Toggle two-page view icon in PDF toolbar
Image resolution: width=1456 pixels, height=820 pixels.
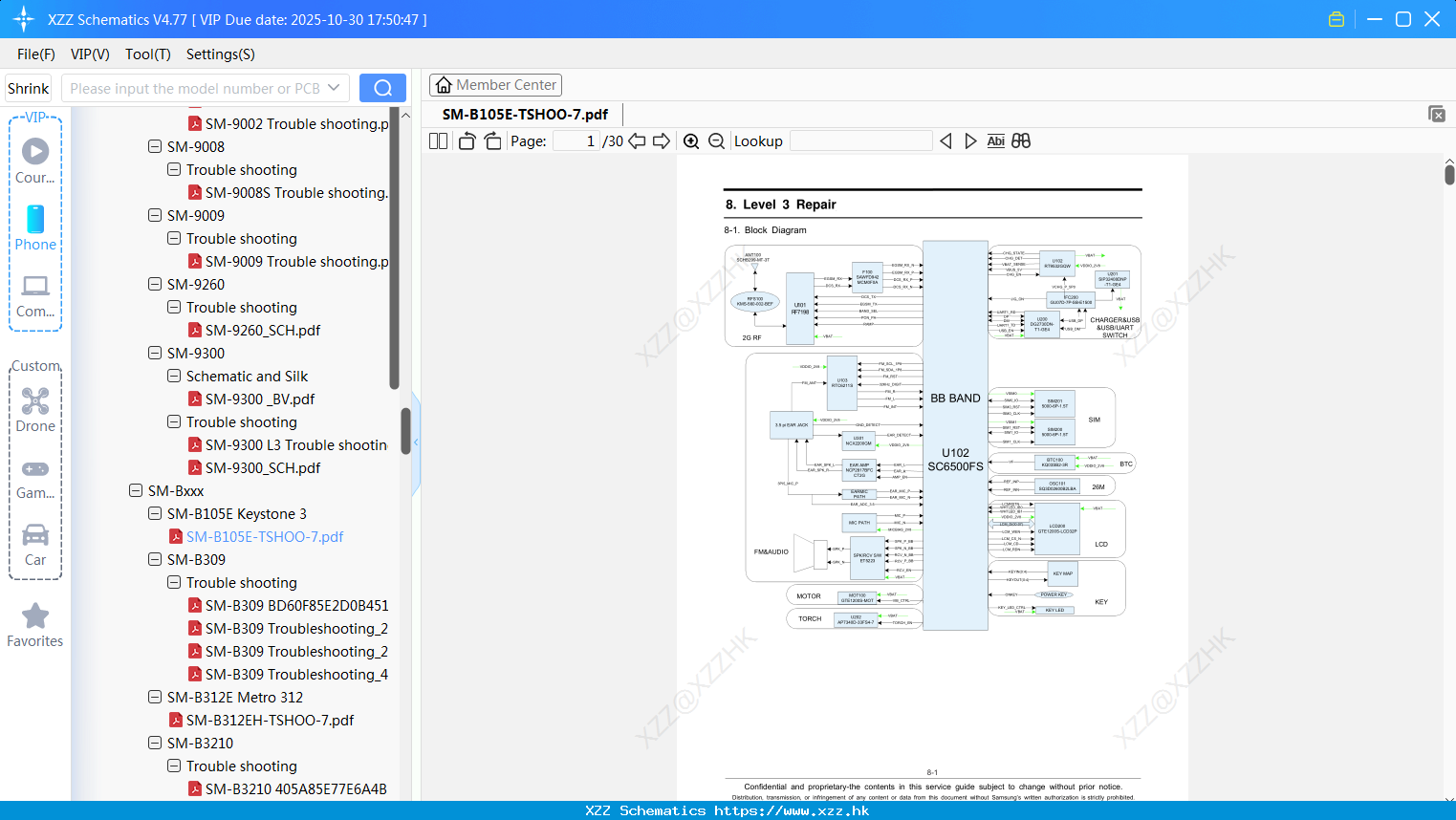(438, 141)
